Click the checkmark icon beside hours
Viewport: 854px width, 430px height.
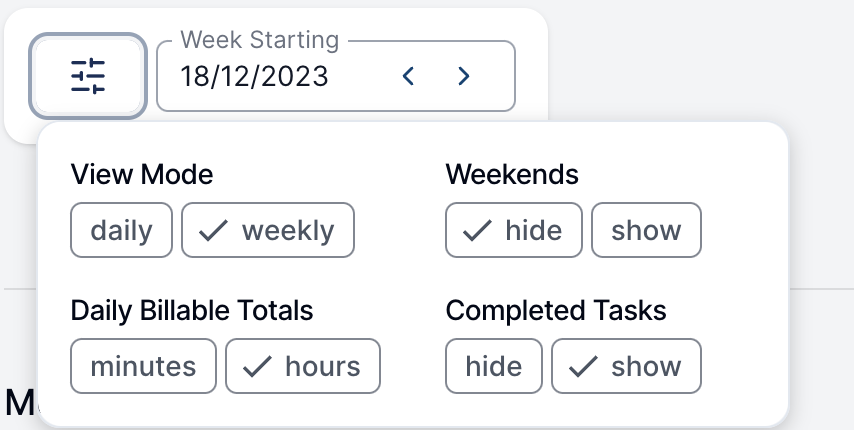(x=257, y=366)
